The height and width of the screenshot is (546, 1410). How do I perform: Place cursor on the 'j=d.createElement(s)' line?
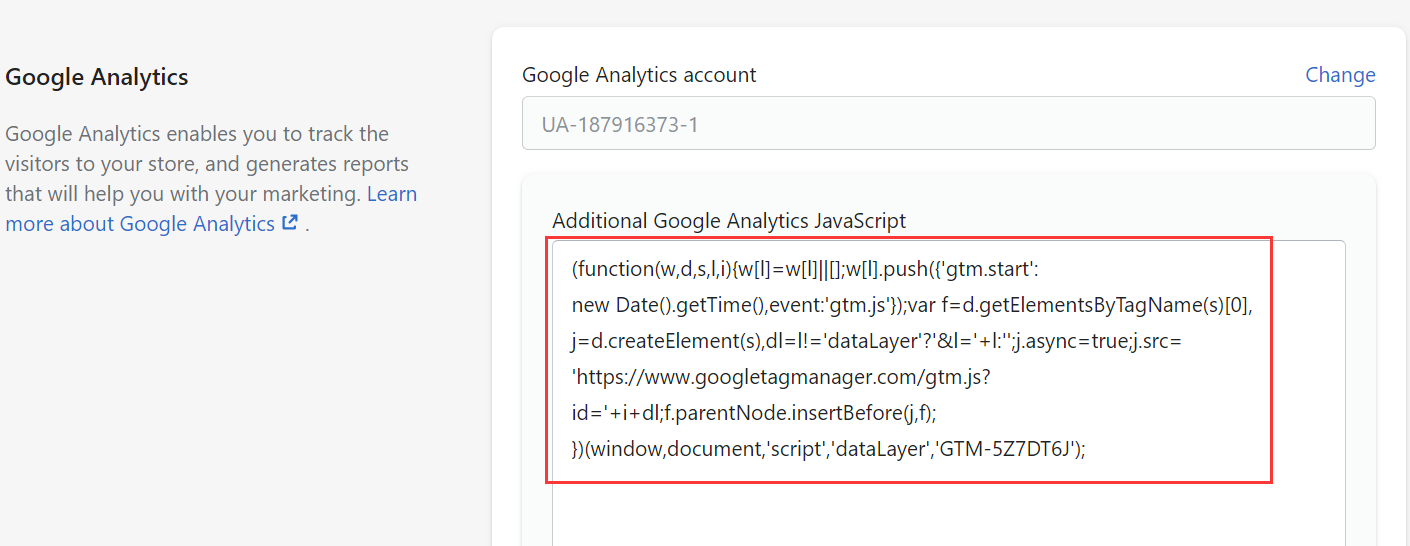coord(877,341)
